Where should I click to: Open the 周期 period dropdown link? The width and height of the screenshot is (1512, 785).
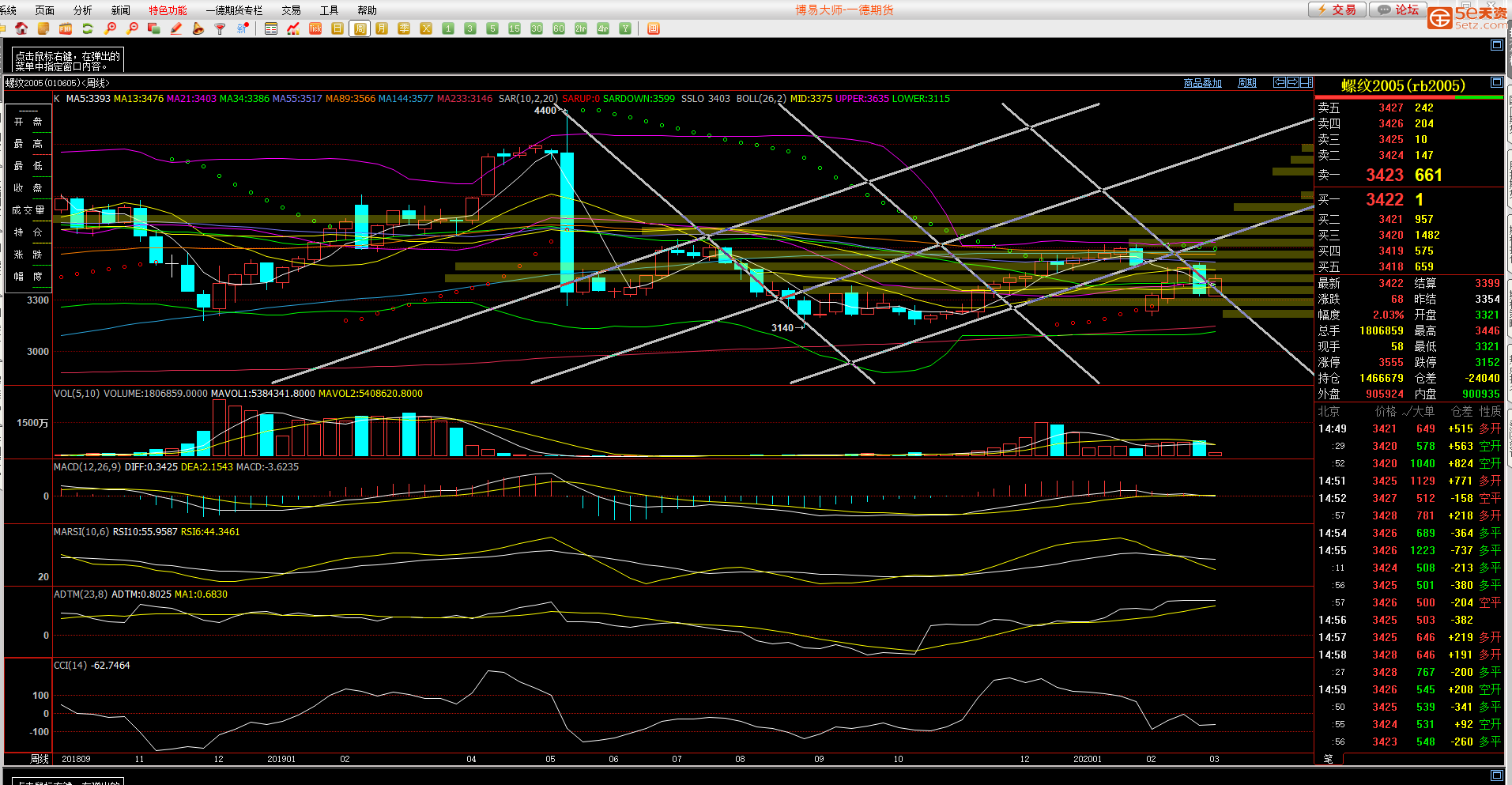click(1246, 83)
